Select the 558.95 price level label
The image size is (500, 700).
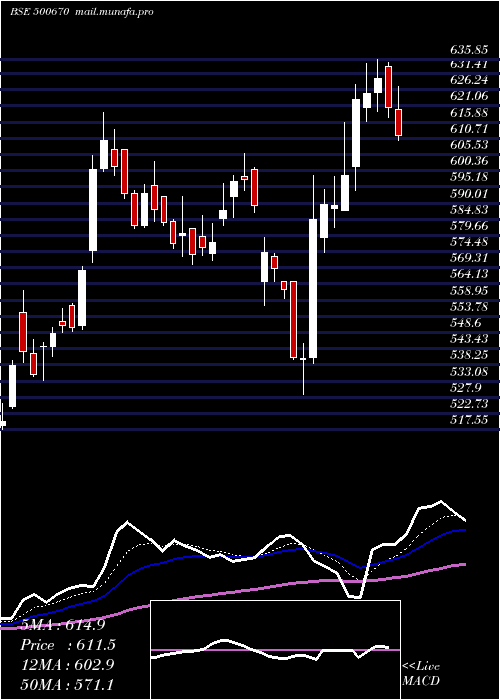(x=468, y=291)
